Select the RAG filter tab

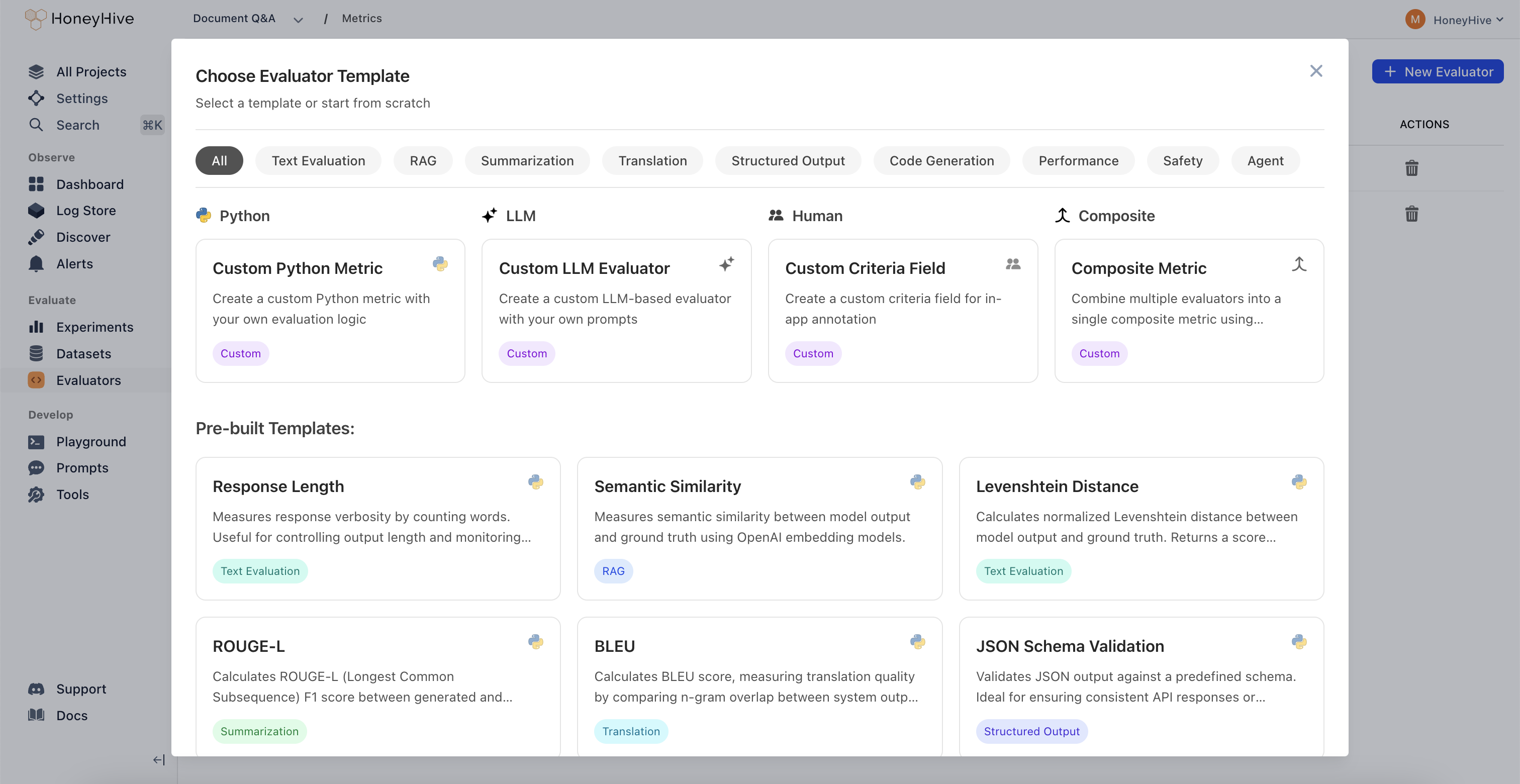423,160
